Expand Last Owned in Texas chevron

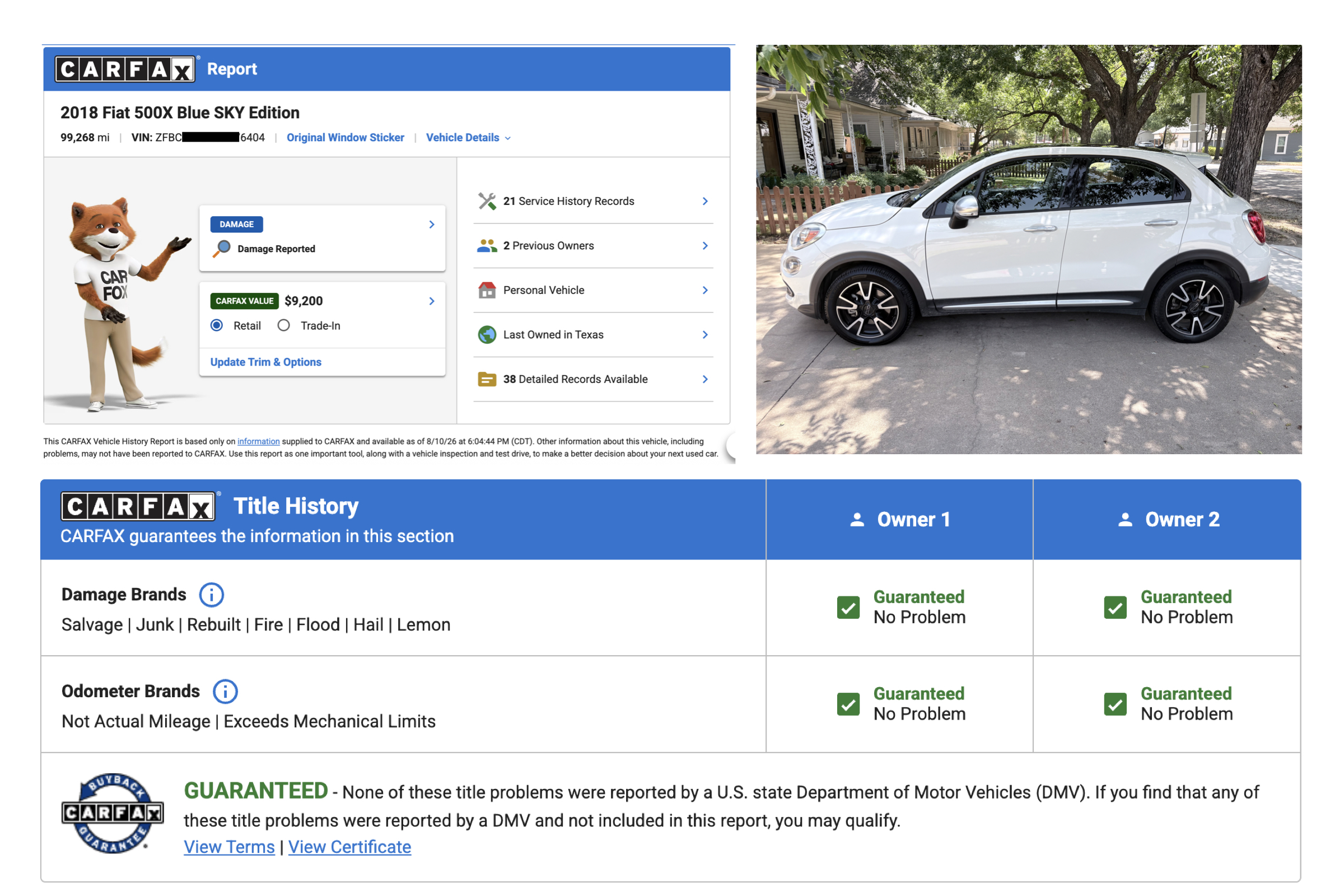[x=705, y=335]
